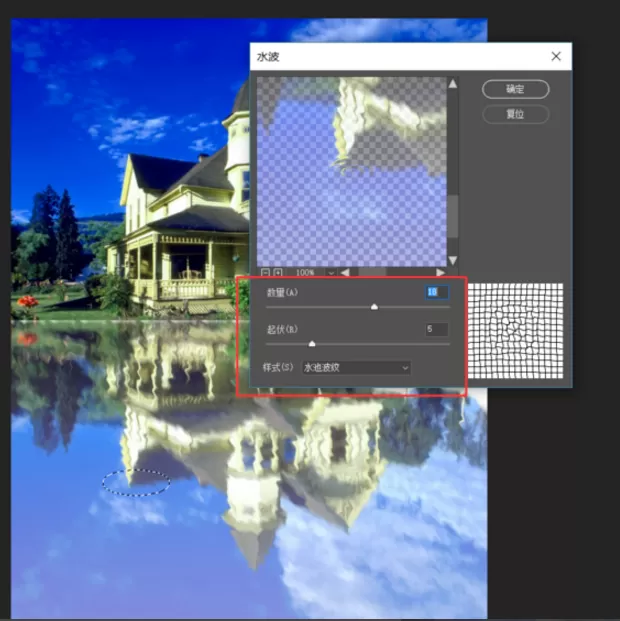Viewport: 620px width, 621px height.
Task: Click the 水波 dialog title text
Action: [x=268, y=57]
